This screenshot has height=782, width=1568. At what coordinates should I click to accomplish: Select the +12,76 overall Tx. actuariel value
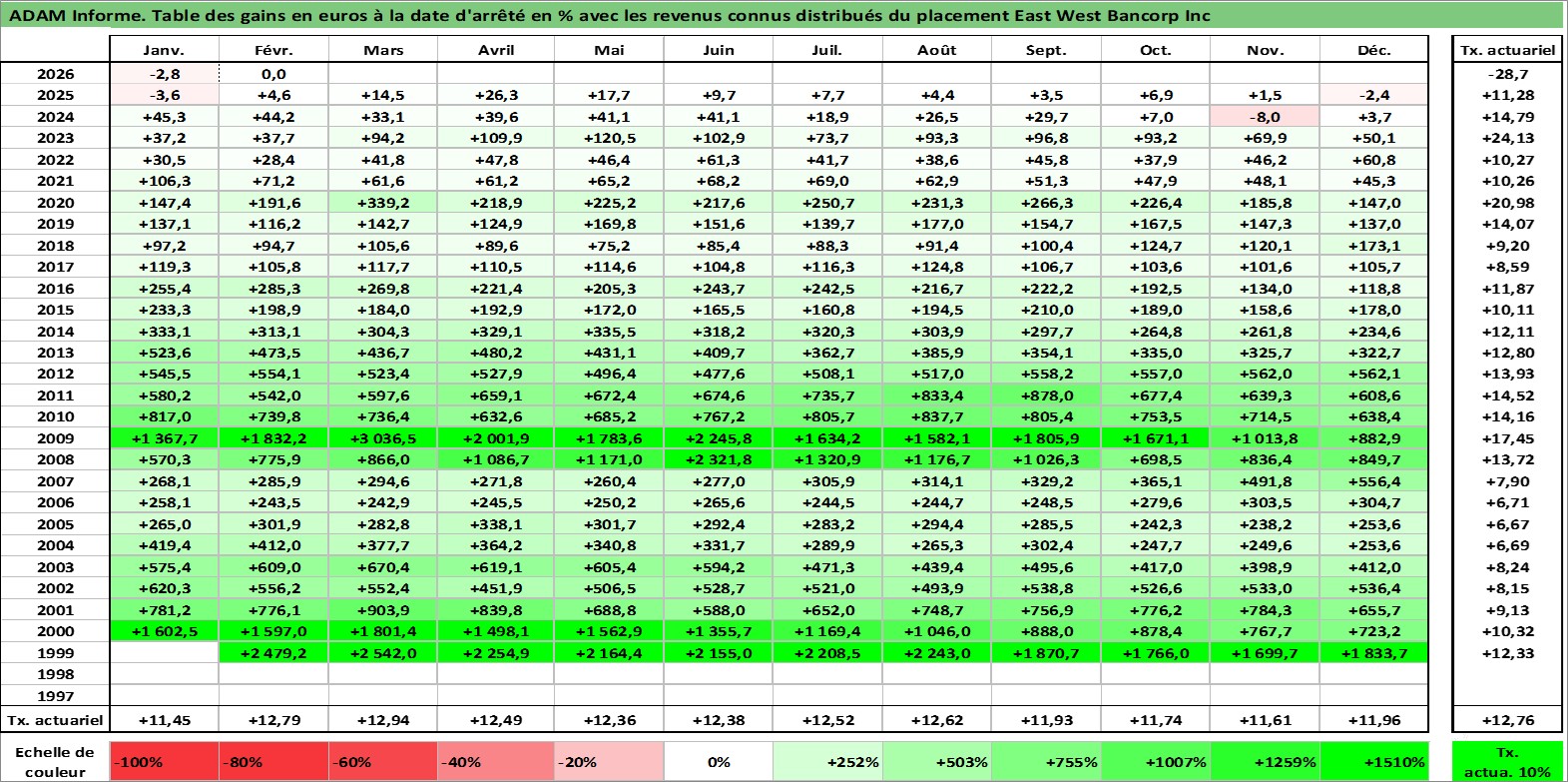[1507, 720]
